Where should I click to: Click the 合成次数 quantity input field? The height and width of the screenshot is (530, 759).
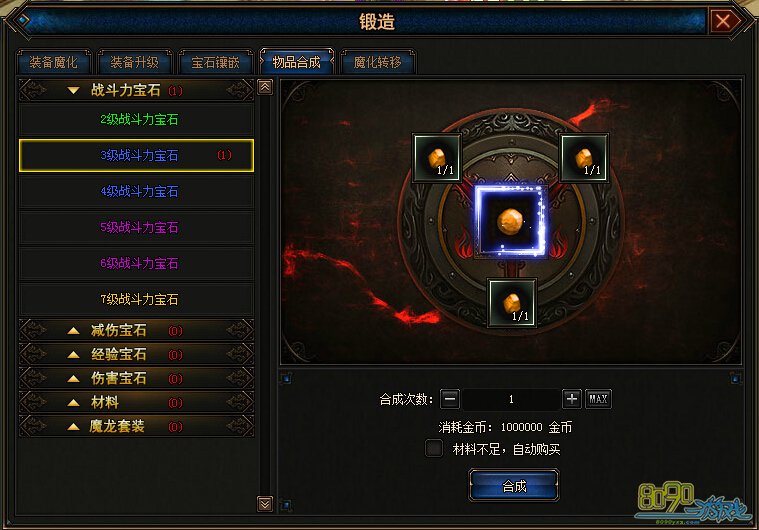click(x=511, y=399)
